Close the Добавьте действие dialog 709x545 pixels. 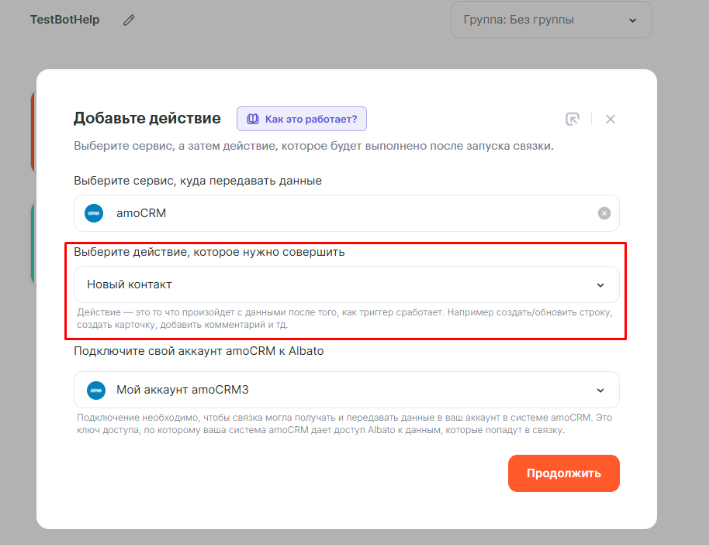tap(610, 119)
